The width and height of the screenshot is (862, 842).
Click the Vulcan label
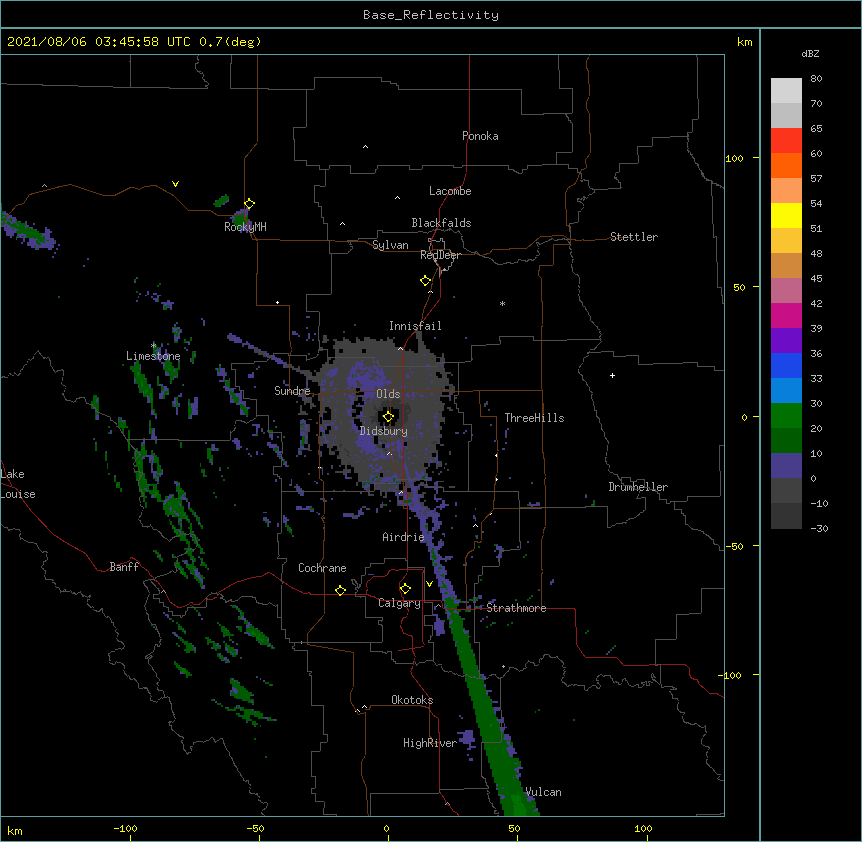coord(543,792)
